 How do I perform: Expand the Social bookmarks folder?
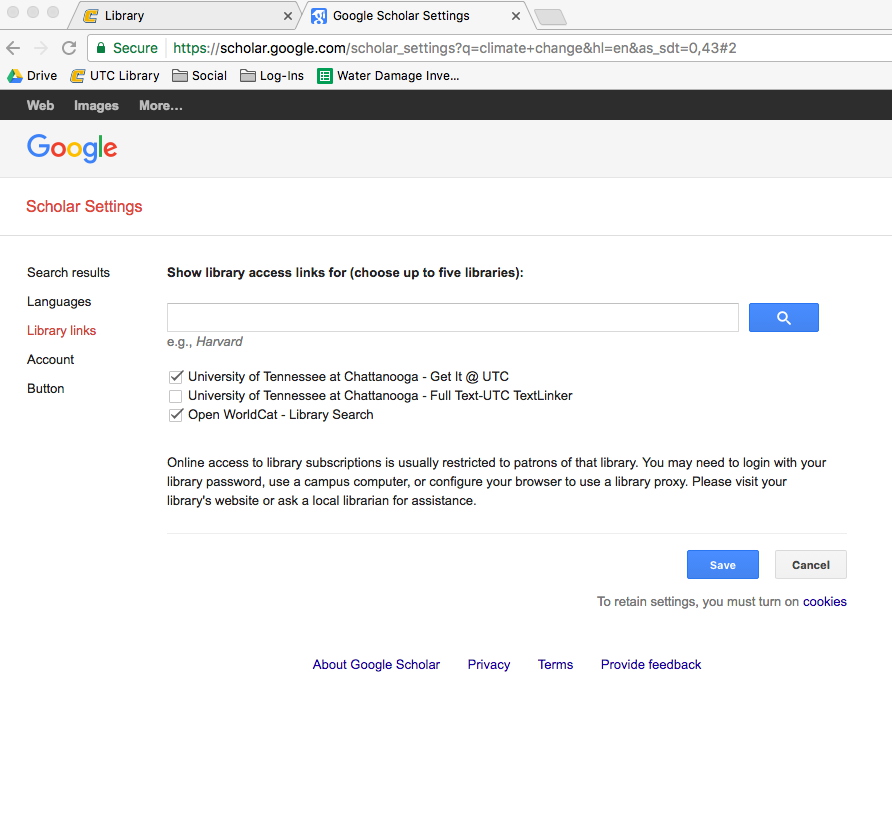(x=199, y=76)
